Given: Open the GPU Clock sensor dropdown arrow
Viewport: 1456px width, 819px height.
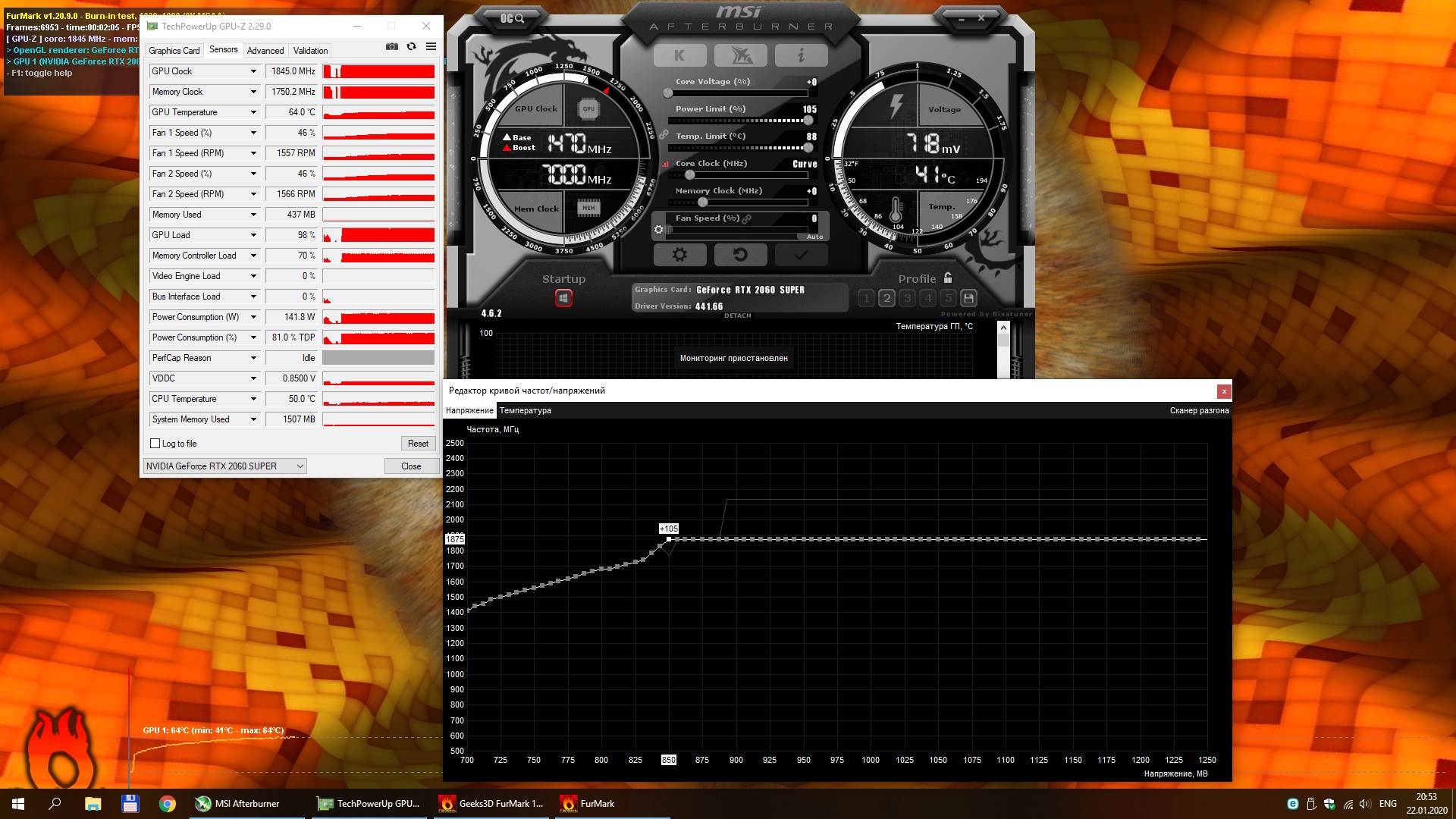Looking at the screenshot, I should [253, 71].
